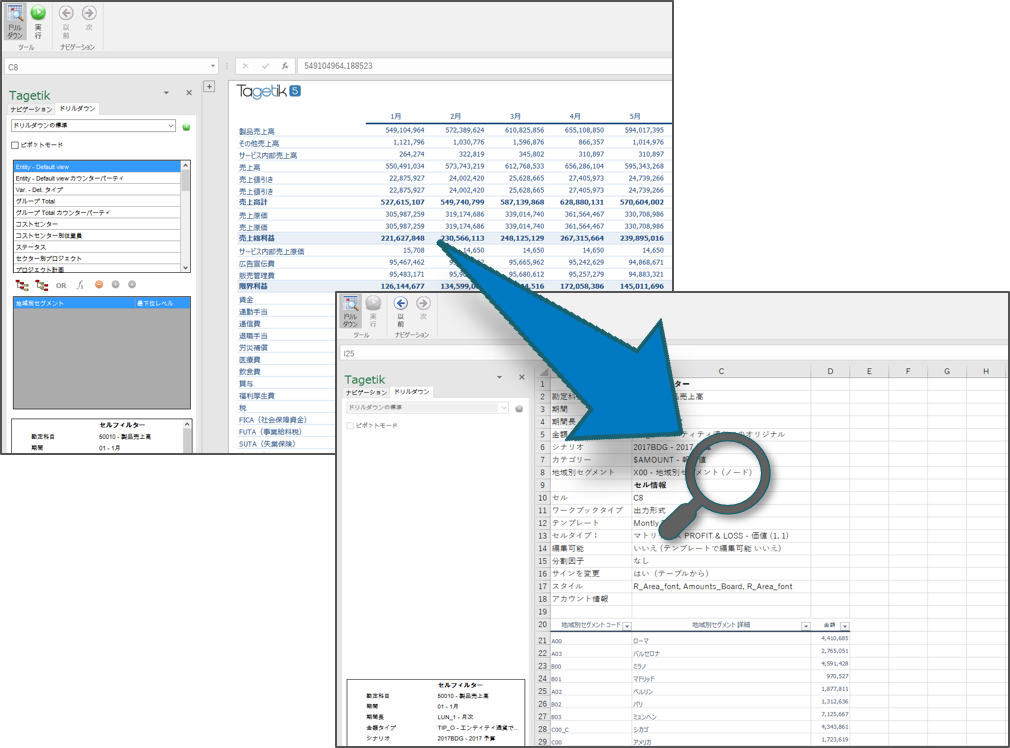
Task: Open filter dropdown for 金額 column
Action: pyautogui.click(x=844, y=626)
